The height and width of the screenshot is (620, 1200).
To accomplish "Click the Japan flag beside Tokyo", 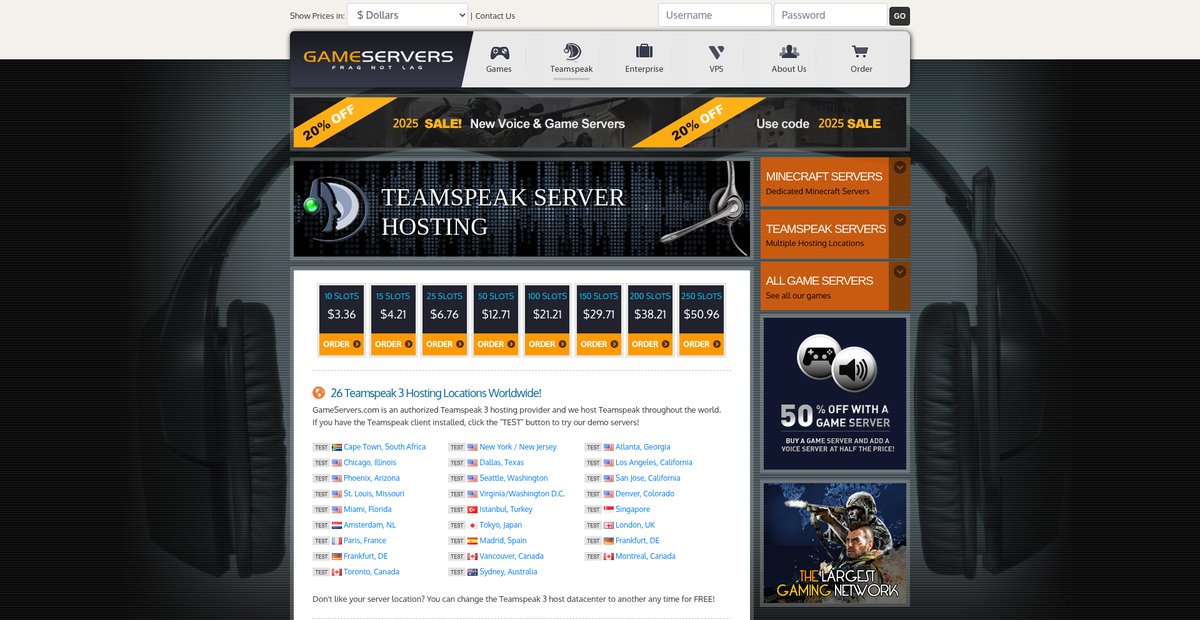I will click(x=473, y=525).
